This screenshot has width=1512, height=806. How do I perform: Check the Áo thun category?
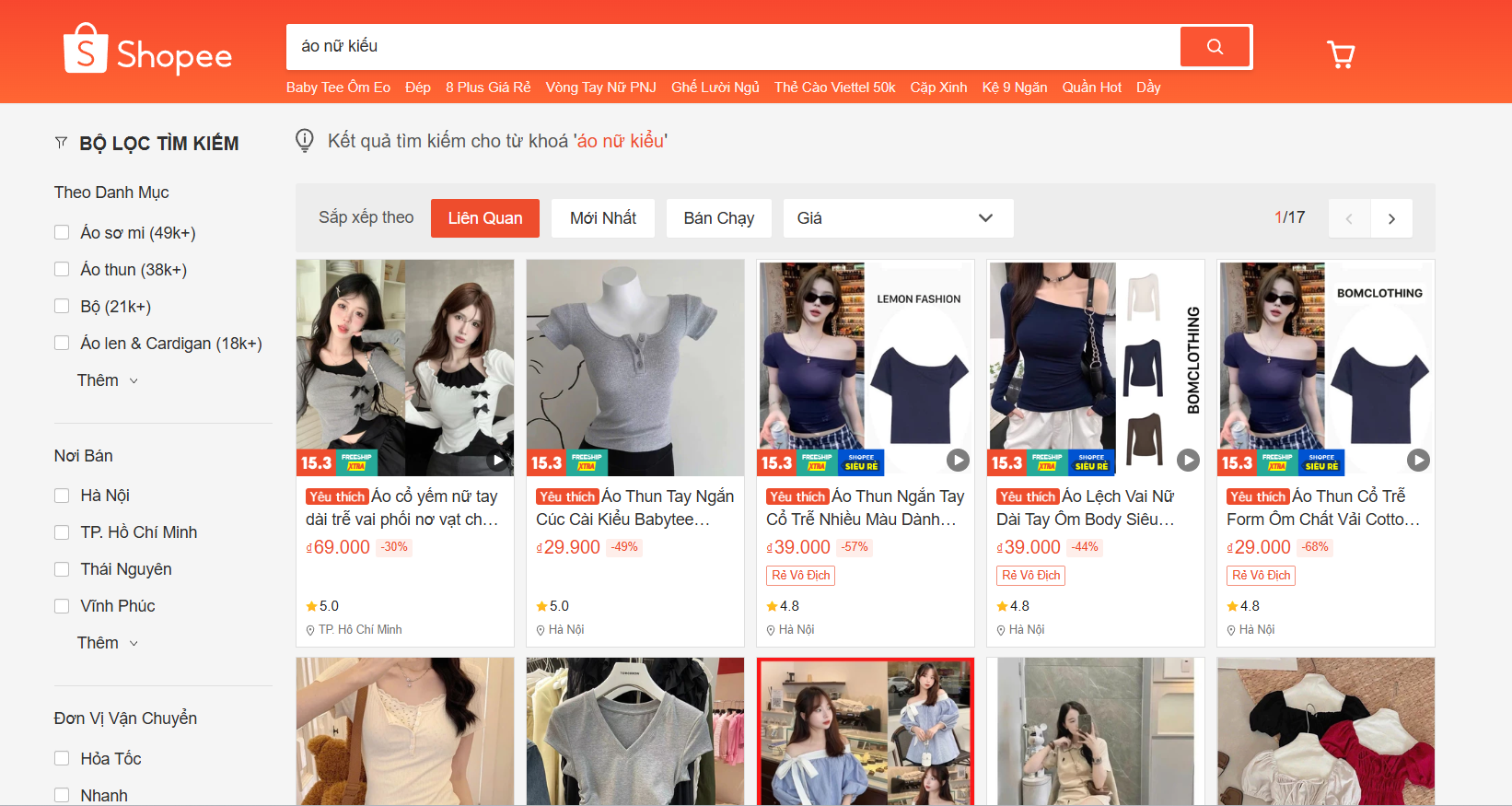click(62, 269)
